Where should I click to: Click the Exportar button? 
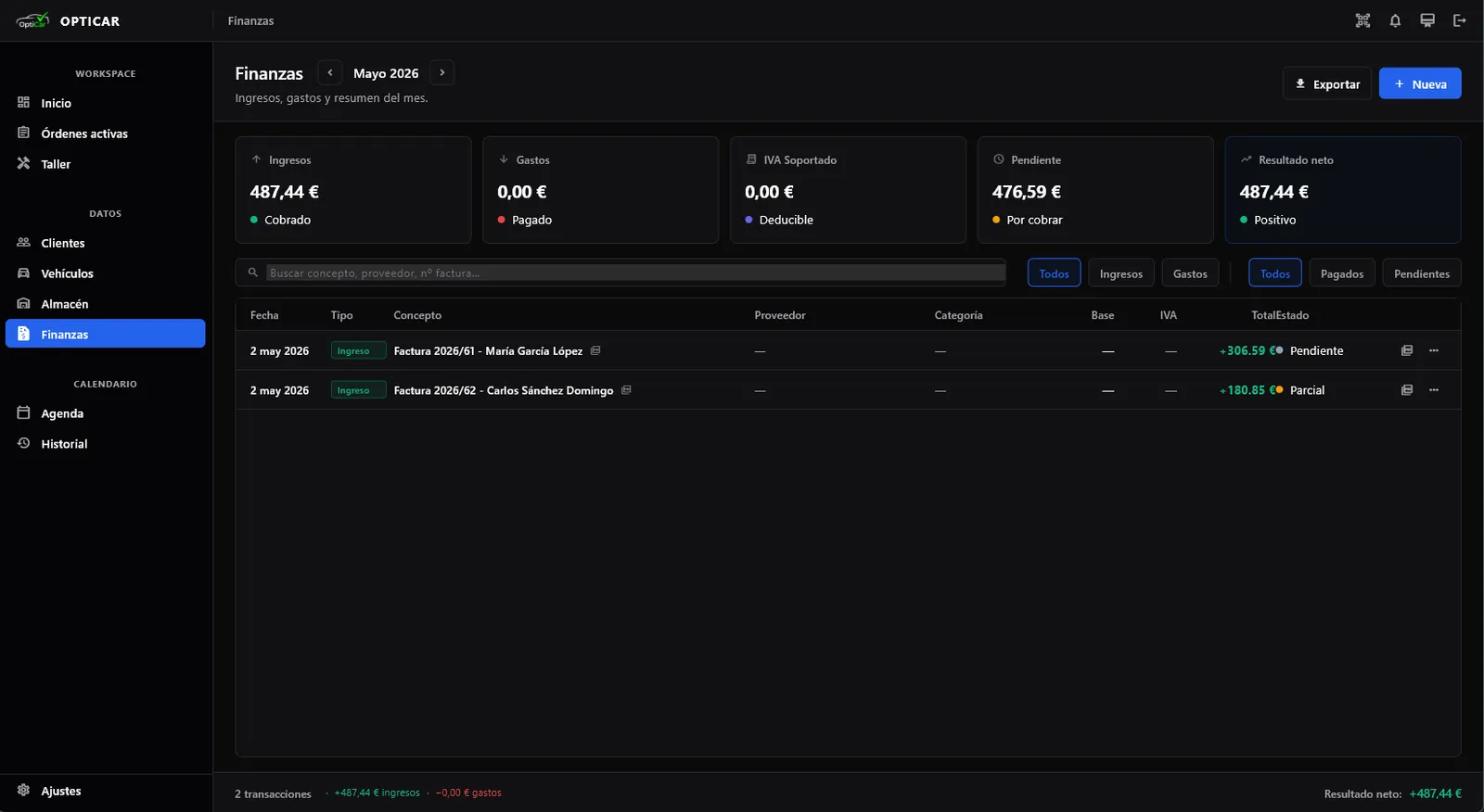click(1327, 83)
